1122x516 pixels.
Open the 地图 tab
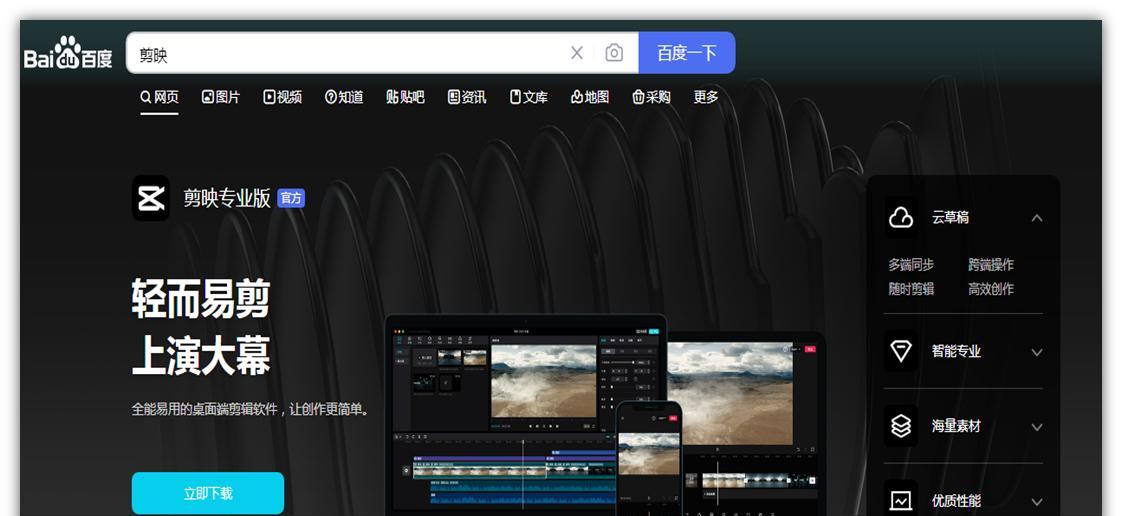tap(590, 97)
